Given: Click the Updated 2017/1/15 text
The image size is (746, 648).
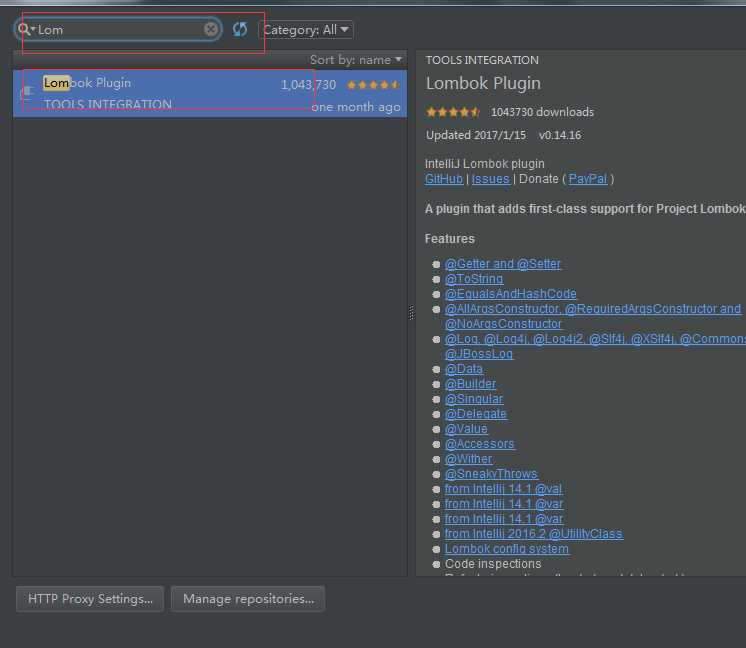Looking at the screenshot, I should click(476, 135).
